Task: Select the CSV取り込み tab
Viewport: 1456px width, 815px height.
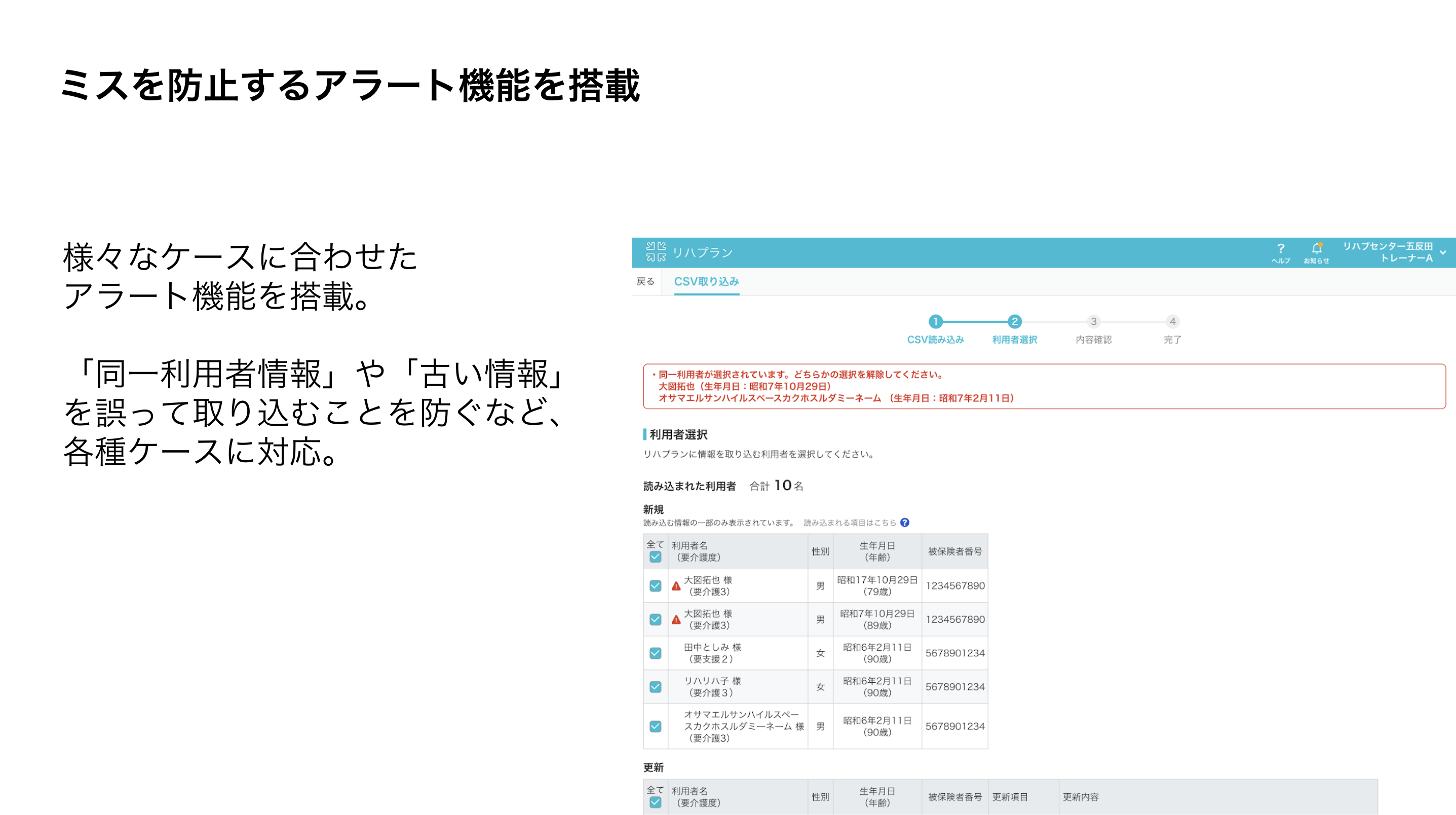Action: point(706,282)
